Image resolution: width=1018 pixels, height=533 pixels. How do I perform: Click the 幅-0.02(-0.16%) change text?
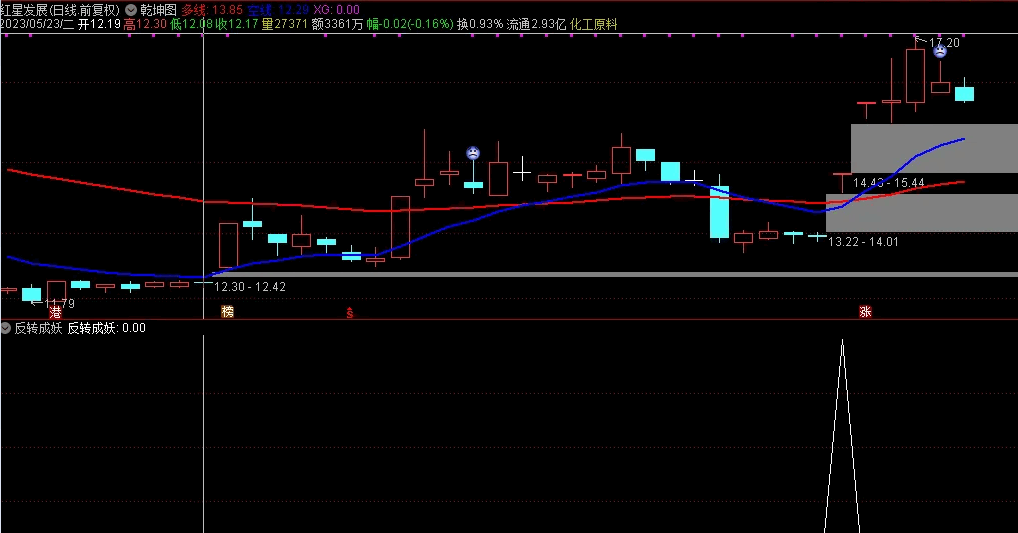coord(410,24)
